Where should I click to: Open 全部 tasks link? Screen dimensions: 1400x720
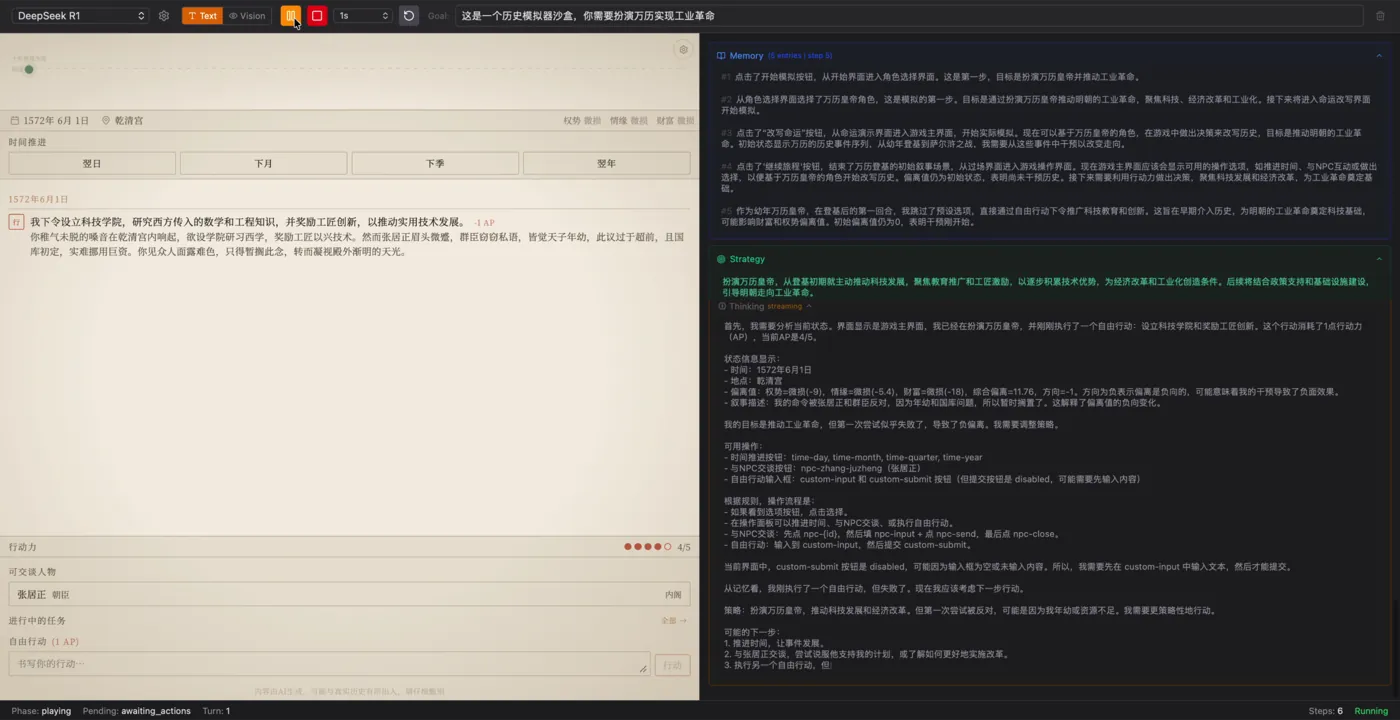[x=674, y=621]
